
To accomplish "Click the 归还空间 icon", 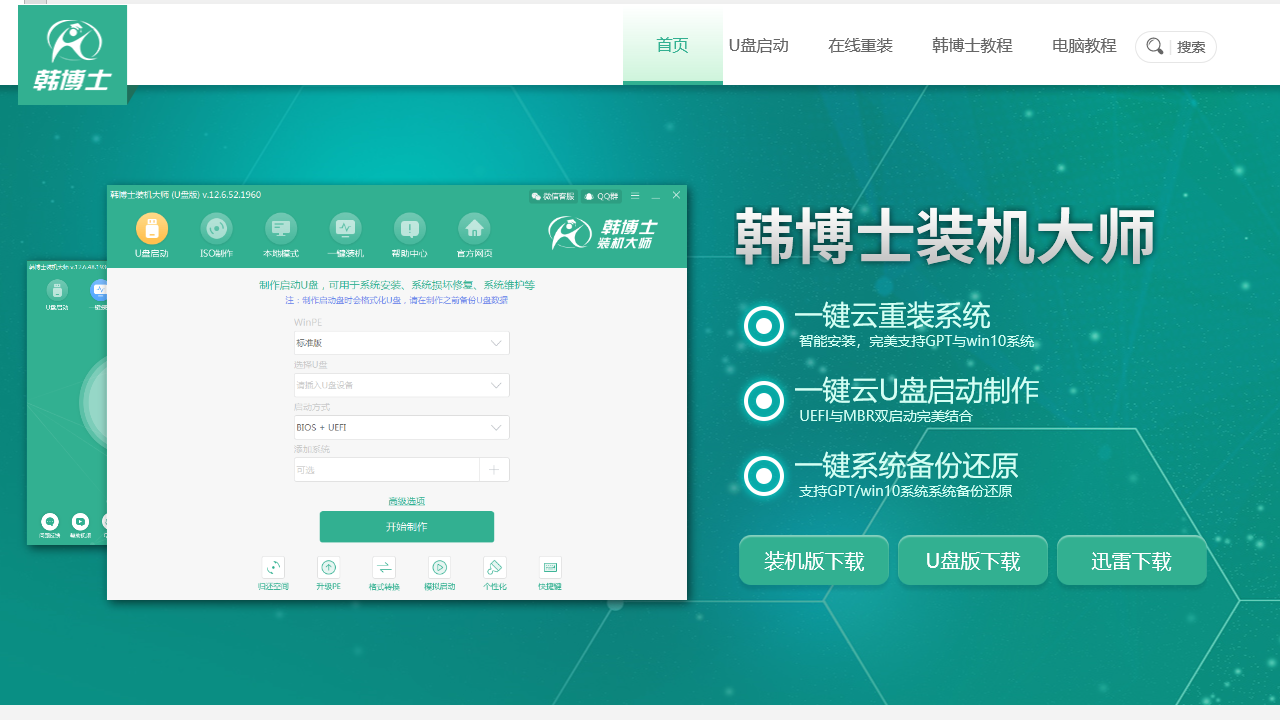I will coord(273,567).
